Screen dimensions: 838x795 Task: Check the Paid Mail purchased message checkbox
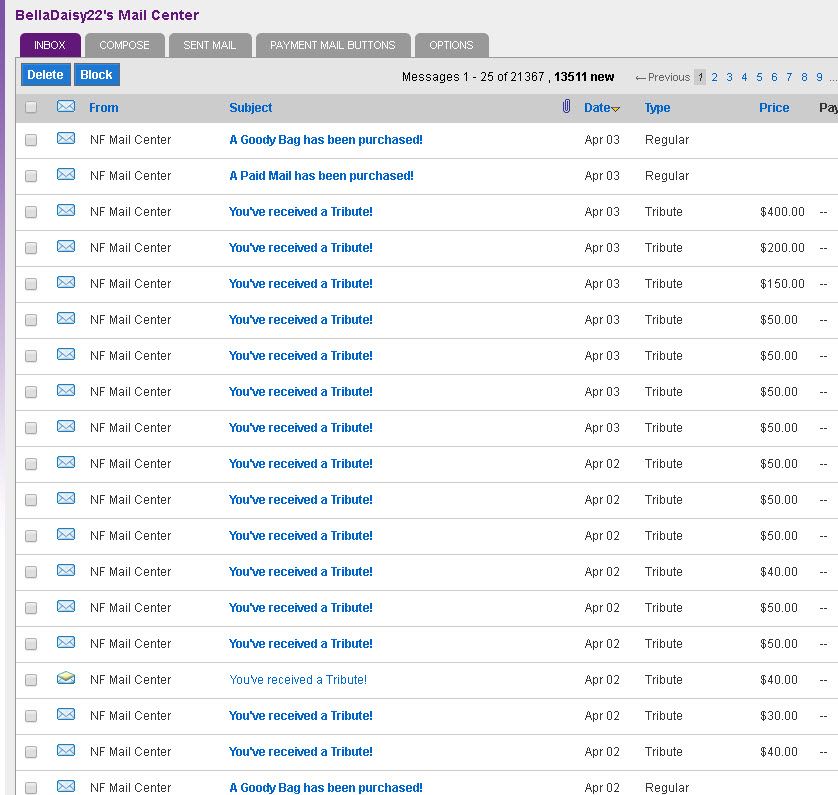(31, 176)
